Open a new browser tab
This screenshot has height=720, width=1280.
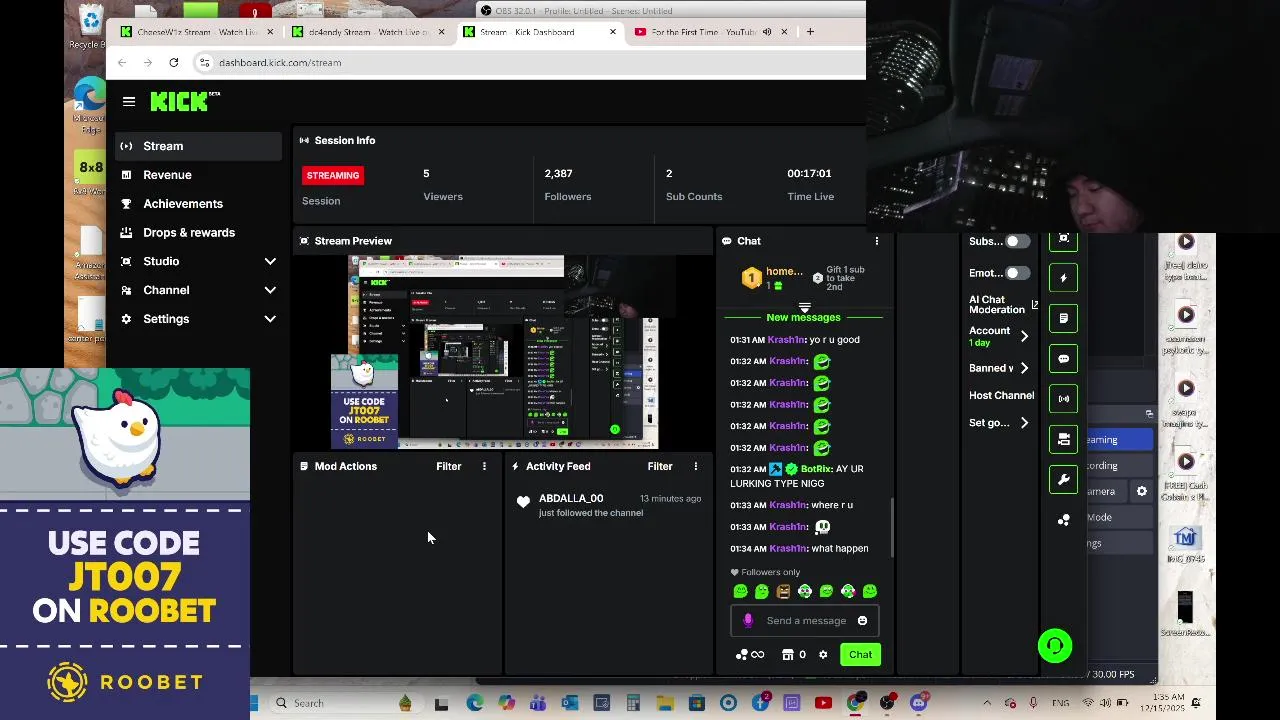[810, 32]
